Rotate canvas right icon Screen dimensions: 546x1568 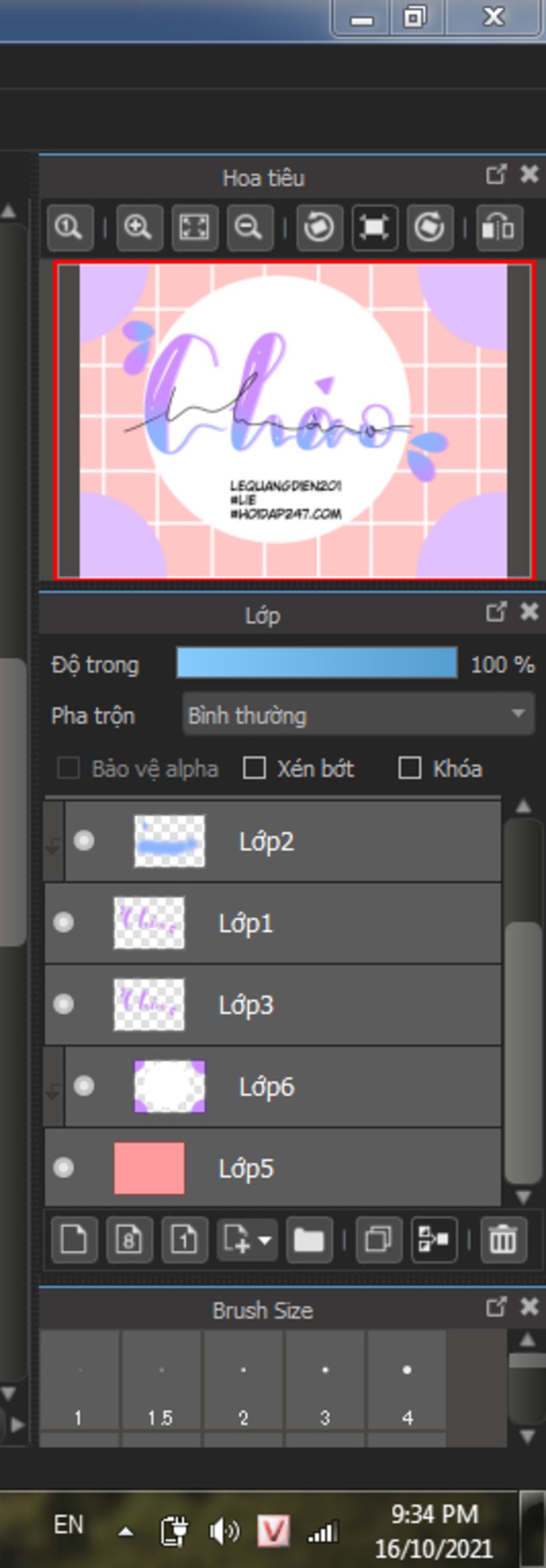(x=430, y=228)
